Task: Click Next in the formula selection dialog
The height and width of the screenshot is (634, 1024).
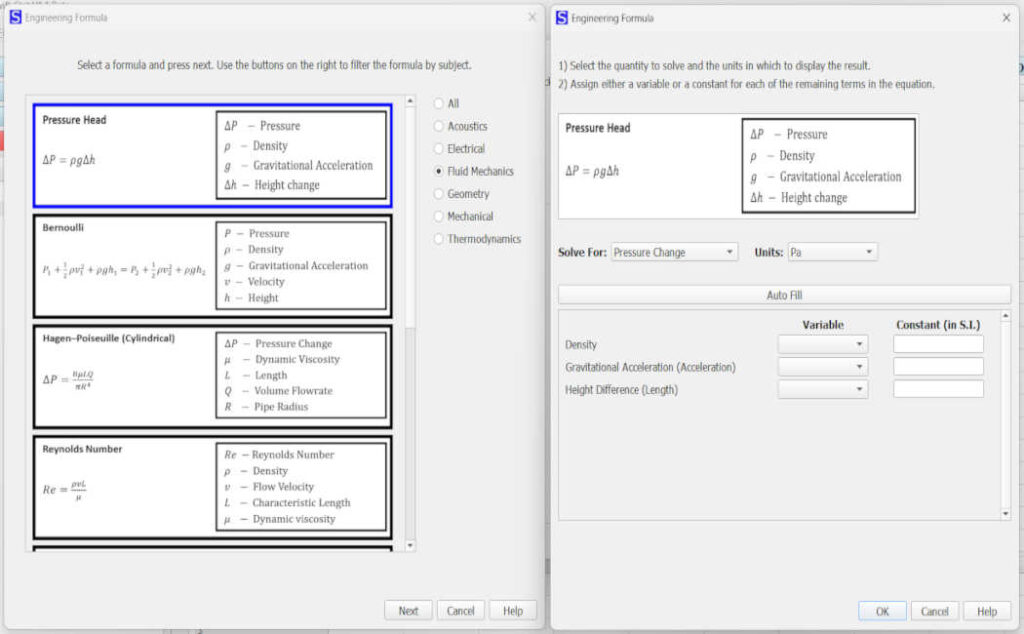Action: click(x=408, y=611)
